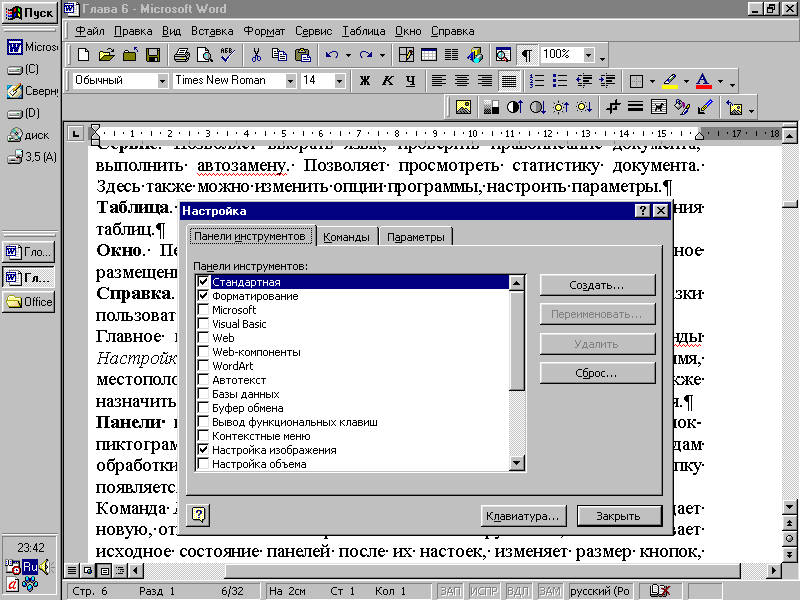Uncheck the Стандартная toolbar checkbox
The image size is (800, 600).
coord(203,282)
